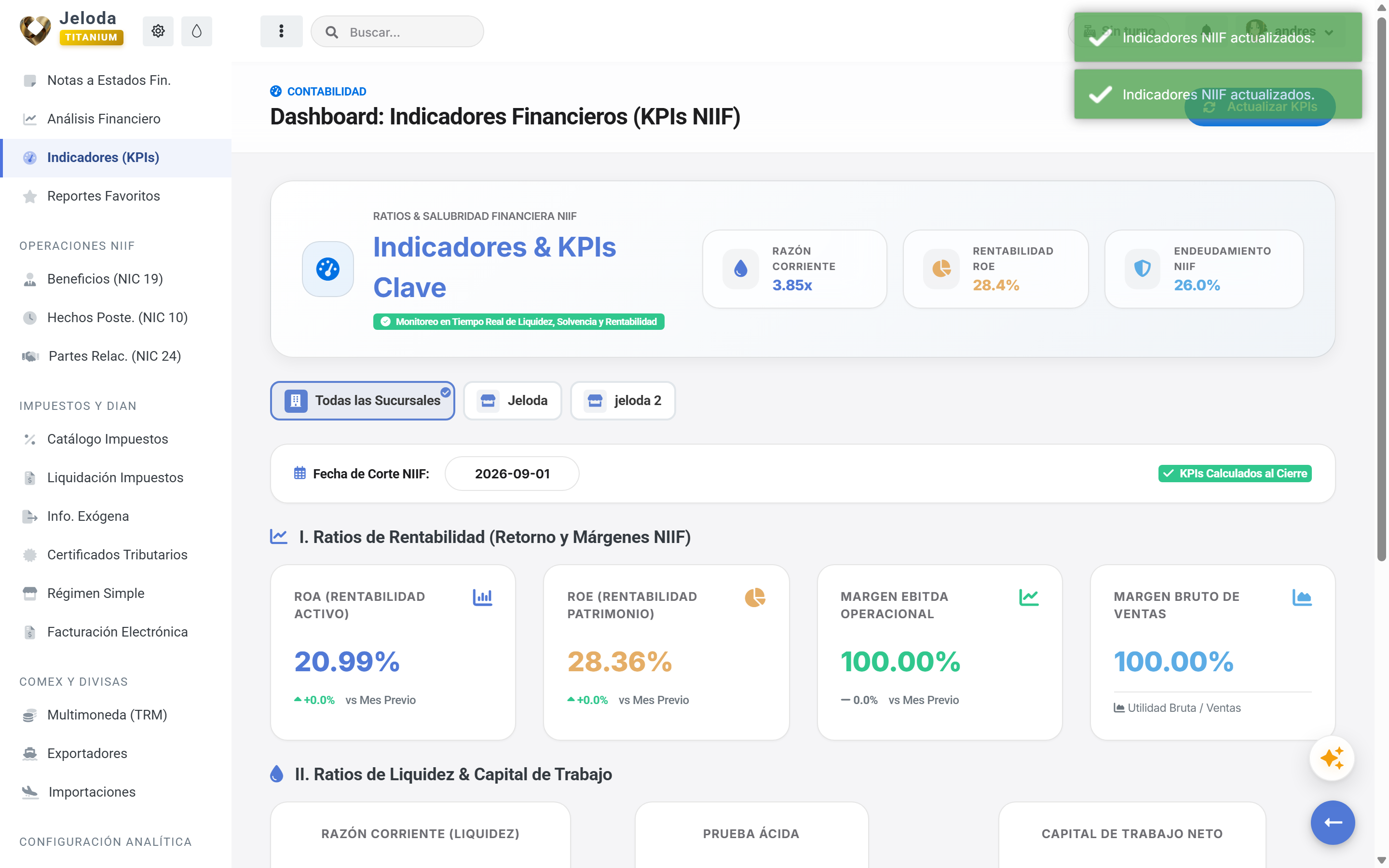Click the KPIs Calculados al Cierre badge
The height and width of the screenshot is (868, 1389).
coord(1235,474)
